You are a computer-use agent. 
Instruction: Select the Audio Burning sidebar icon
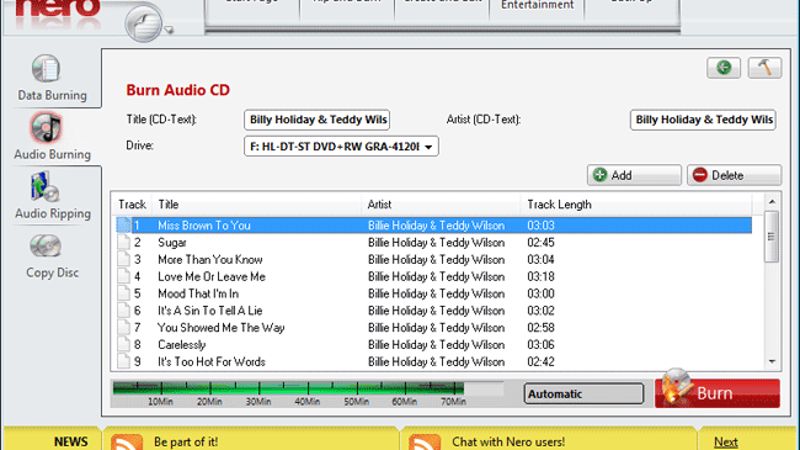pyautogui.click(x=46, y=128)
